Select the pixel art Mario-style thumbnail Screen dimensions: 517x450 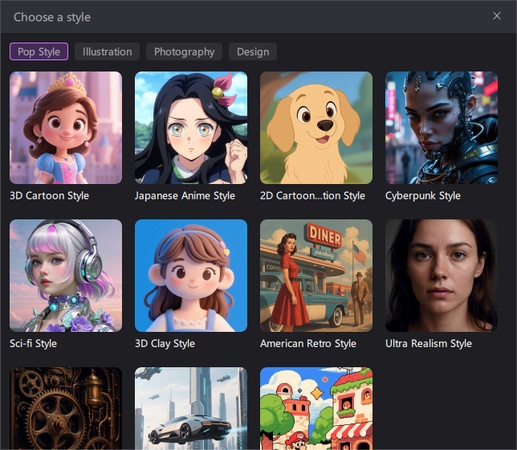point(316,408)
